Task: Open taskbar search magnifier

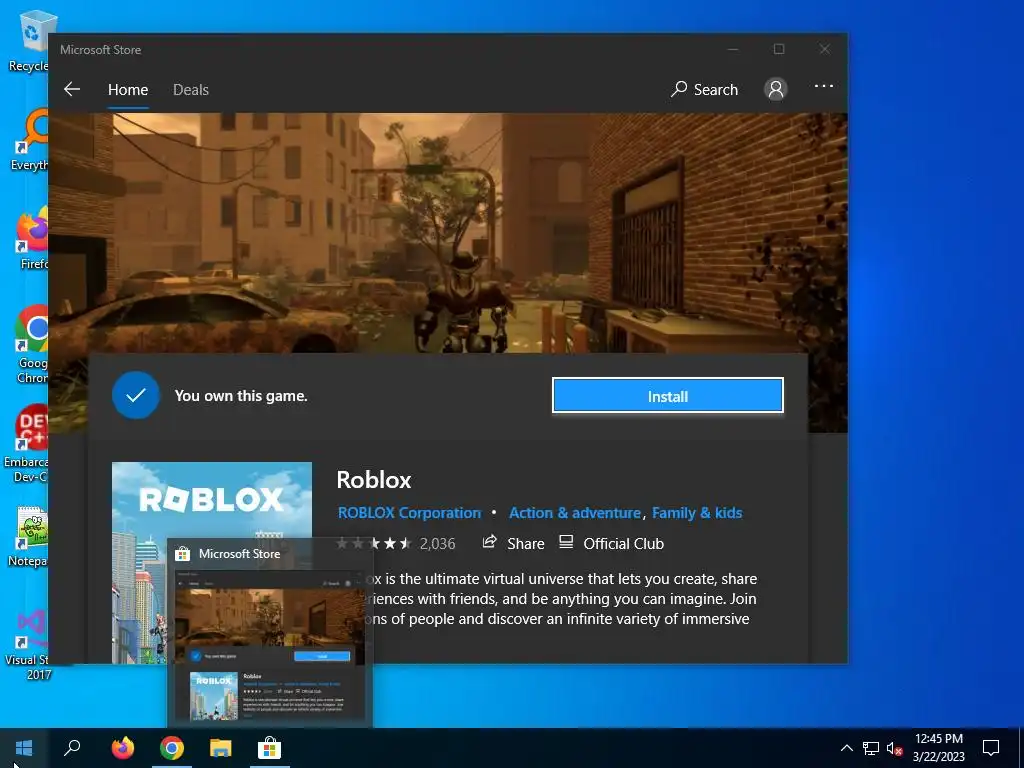Action: [72, 748]
